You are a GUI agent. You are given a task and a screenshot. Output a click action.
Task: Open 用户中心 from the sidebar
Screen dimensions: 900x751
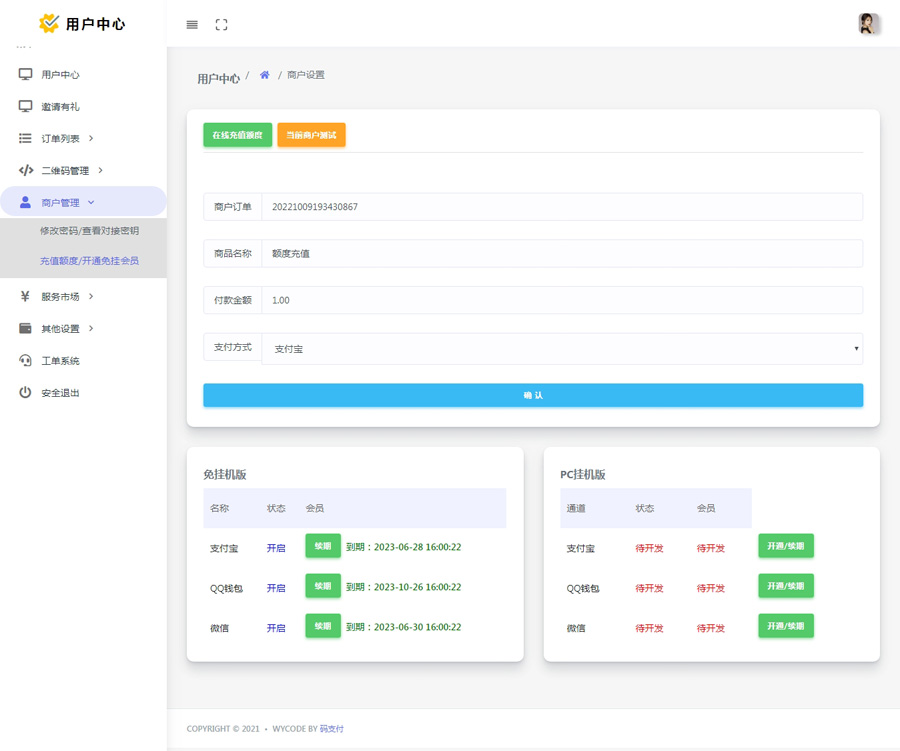pyautogui.click(x=60, y=75)
